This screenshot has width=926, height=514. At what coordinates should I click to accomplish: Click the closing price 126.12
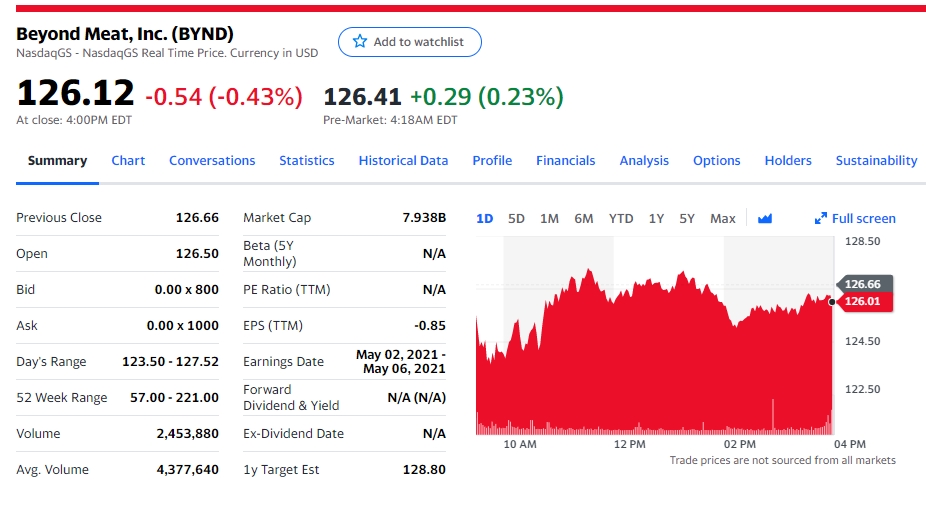(76, 93)
